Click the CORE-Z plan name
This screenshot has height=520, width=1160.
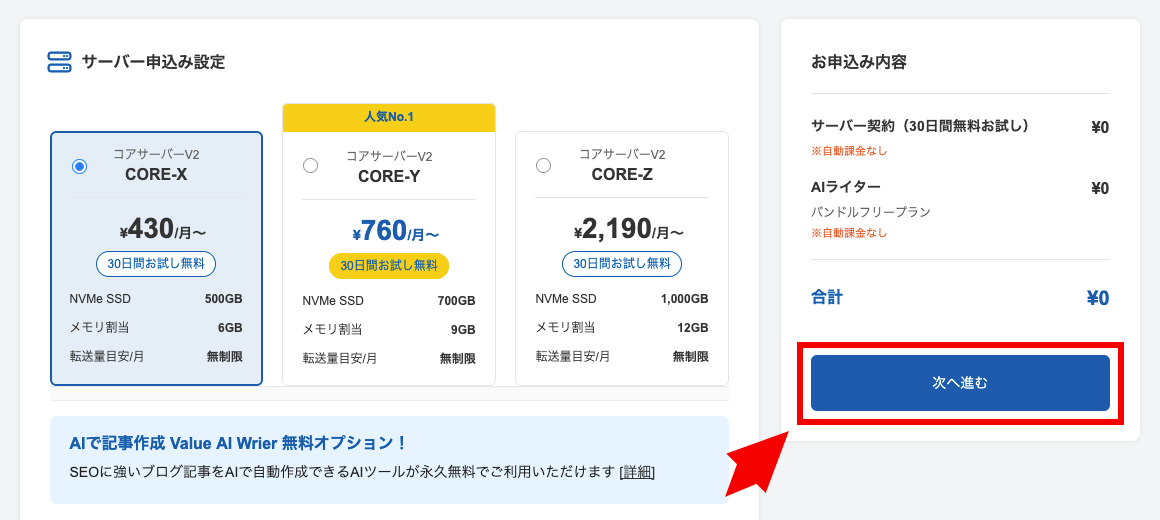pyautogui.click(x=622, y=175)
